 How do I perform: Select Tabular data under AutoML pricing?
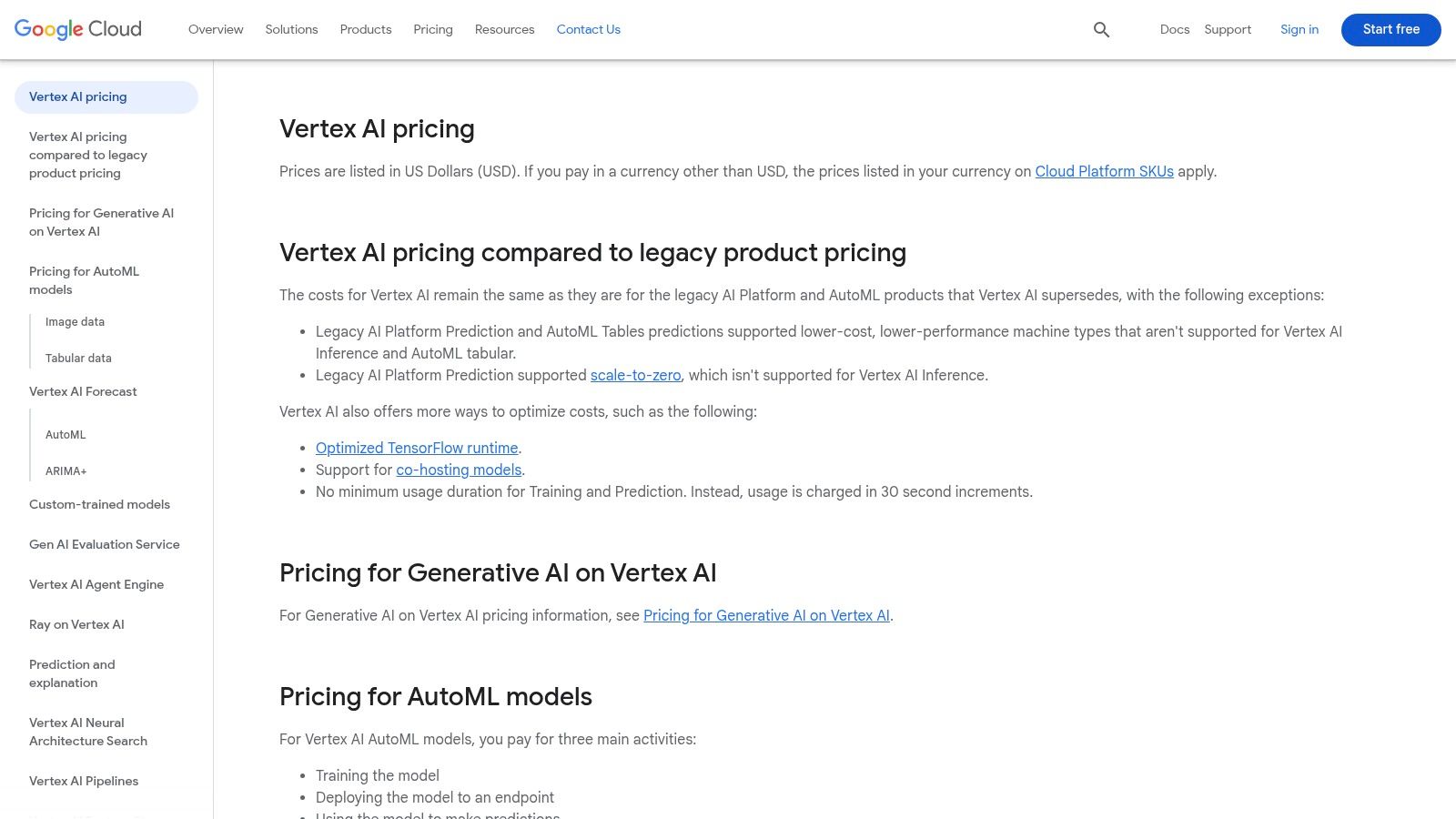pyautogui.click(x=78, y=358)
